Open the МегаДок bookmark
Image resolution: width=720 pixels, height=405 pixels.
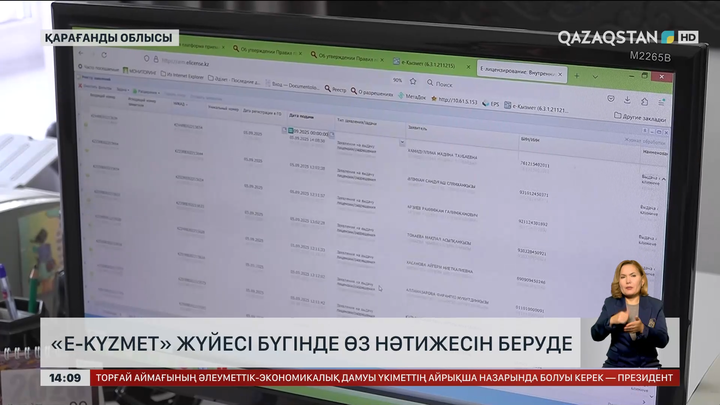[x=412, y=96]
